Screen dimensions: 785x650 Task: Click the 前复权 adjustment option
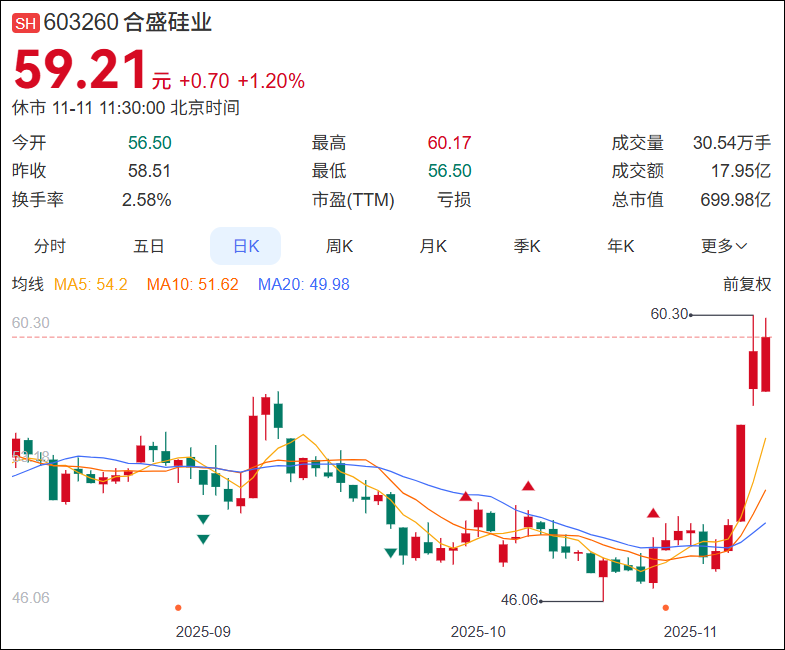(x=746, y=284)
